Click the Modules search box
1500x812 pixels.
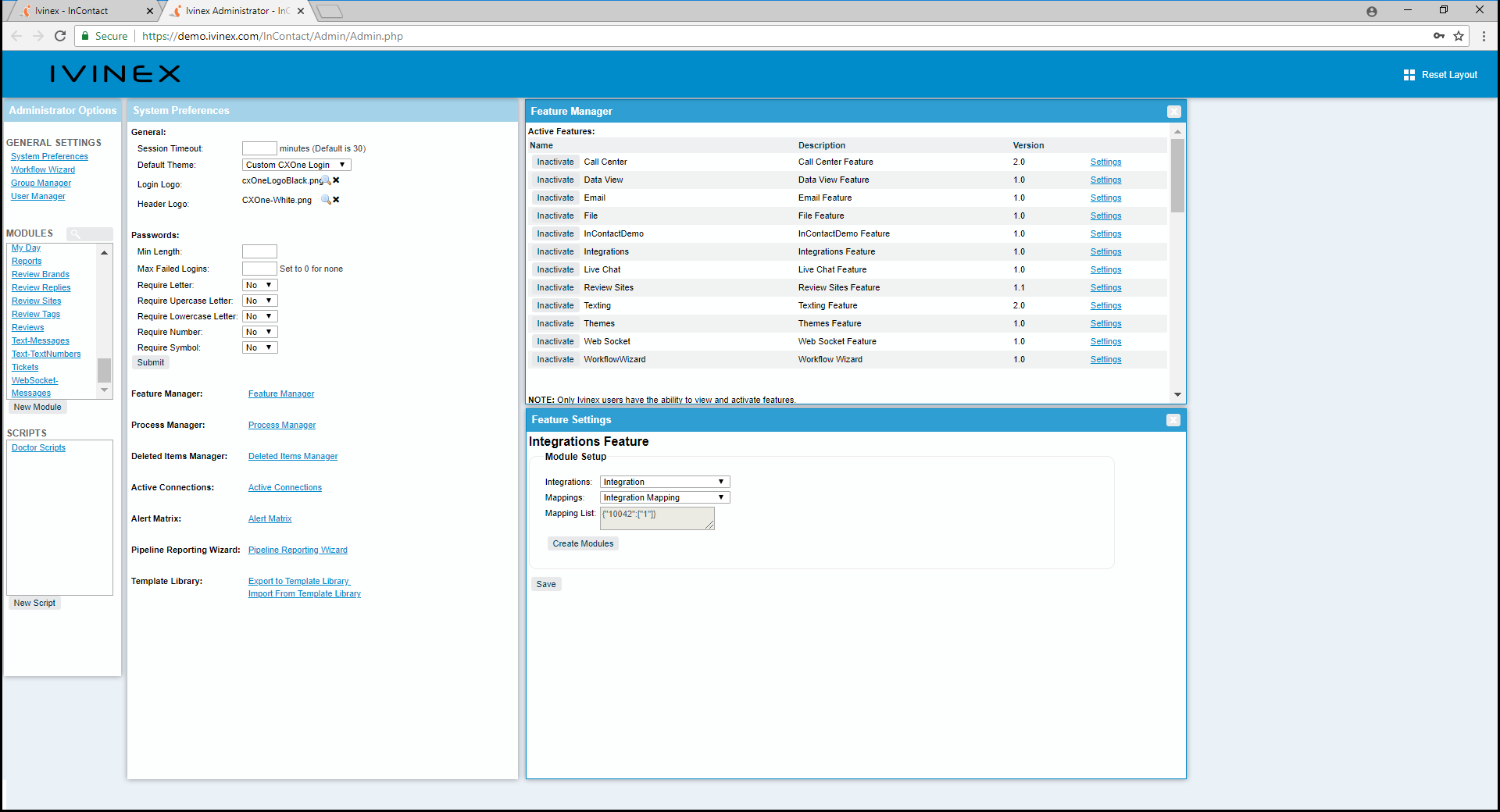tap(90, 233)
